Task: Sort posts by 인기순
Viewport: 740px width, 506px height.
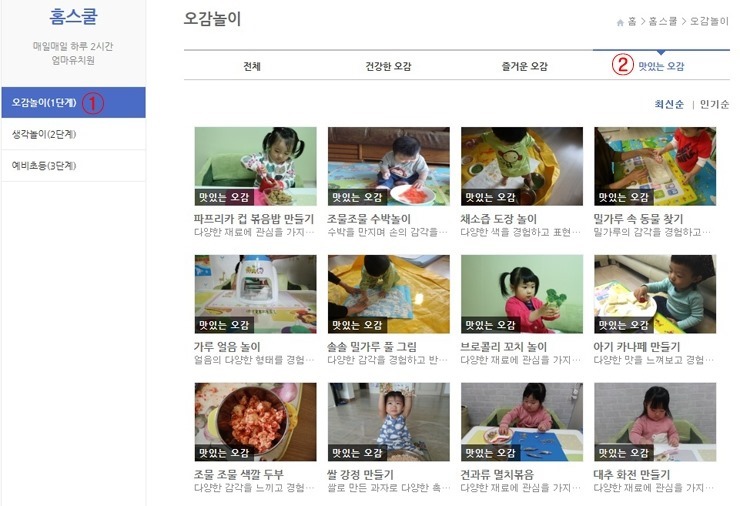Action: click(x=714, y=104)
